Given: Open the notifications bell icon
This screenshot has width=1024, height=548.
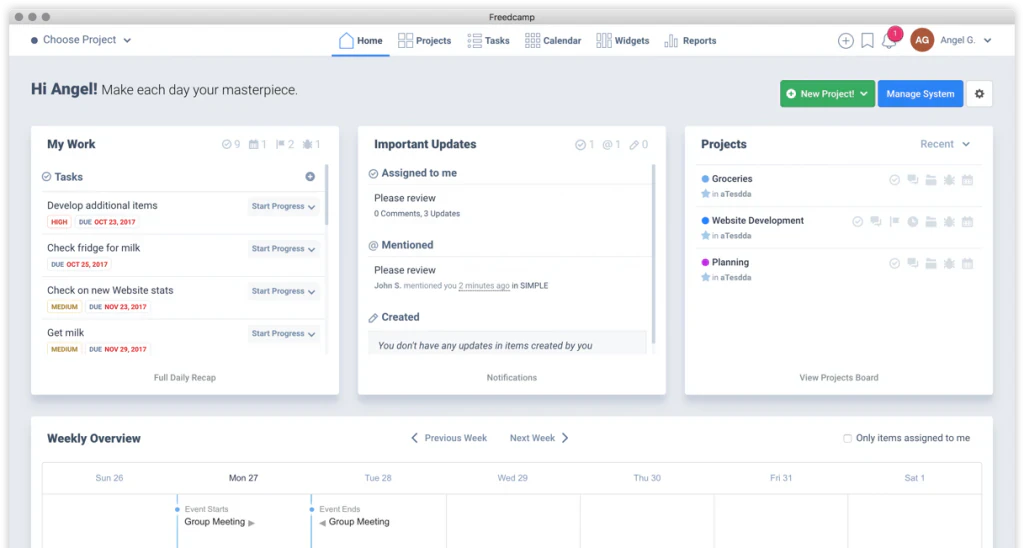Looking at the screenshot, I should [x=888, y=41].
